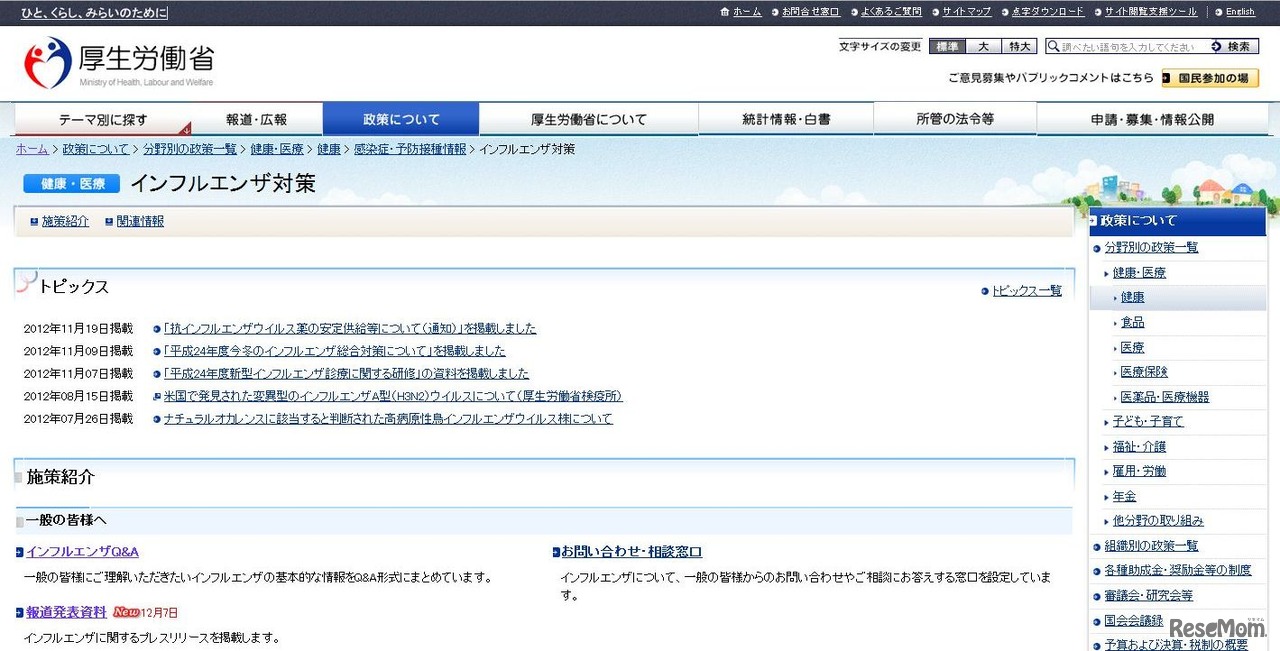
Task: Click the home icon in the top bar
Action: pyautogui.click(x=725, y=12)
